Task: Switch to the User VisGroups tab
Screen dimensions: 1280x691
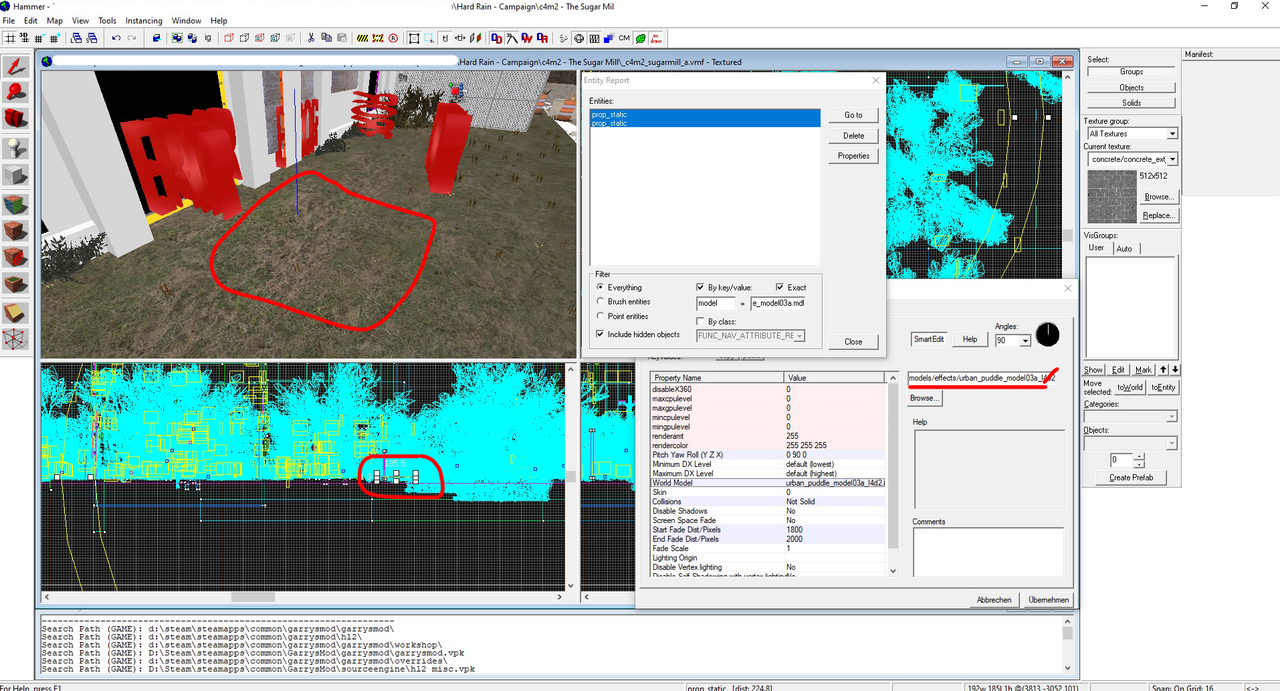Action: point(1097,248)
